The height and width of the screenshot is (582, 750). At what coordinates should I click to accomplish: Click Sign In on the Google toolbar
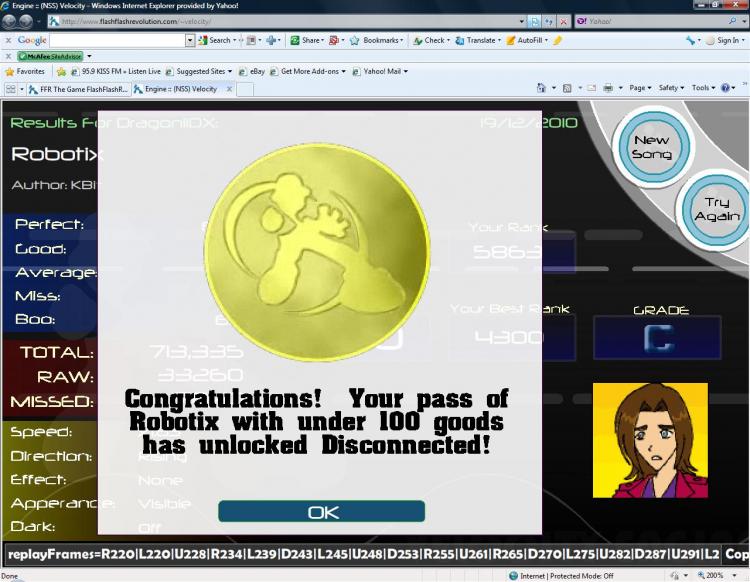[723, 41]
